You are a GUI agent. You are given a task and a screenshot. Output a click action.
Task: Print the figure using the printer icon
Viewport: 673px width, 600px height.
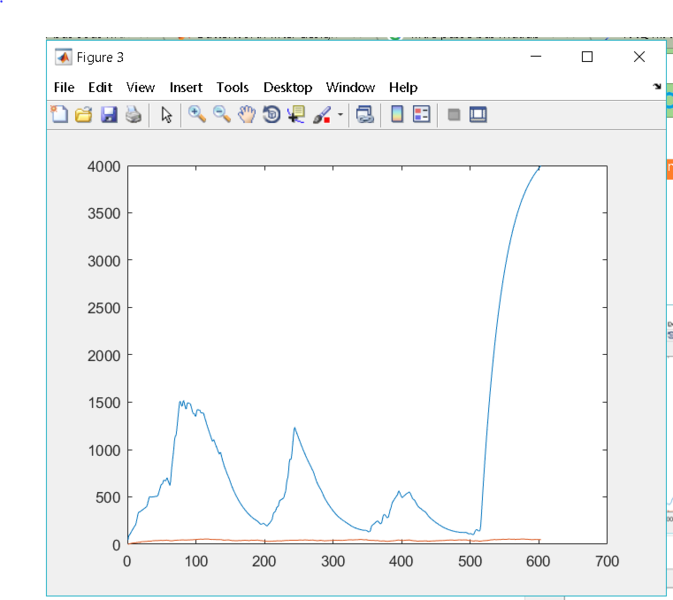tap(132, 115)
